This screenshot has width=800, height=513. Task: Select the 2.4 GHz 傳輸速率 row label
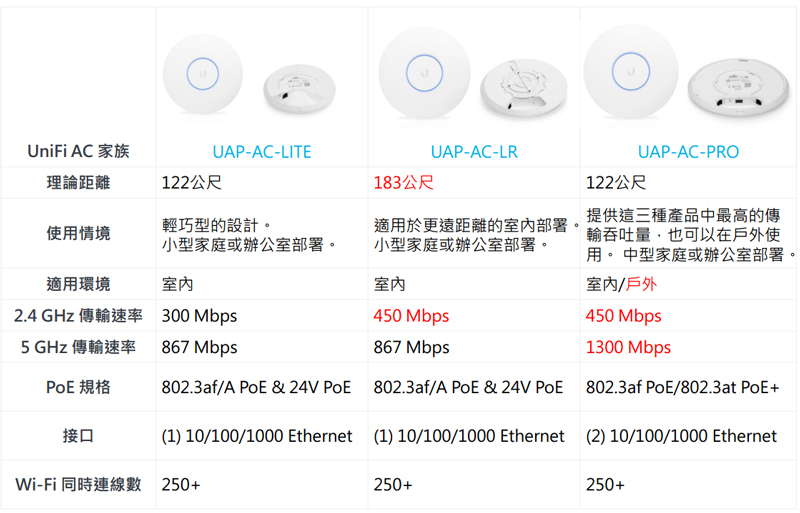click(78, 316)
